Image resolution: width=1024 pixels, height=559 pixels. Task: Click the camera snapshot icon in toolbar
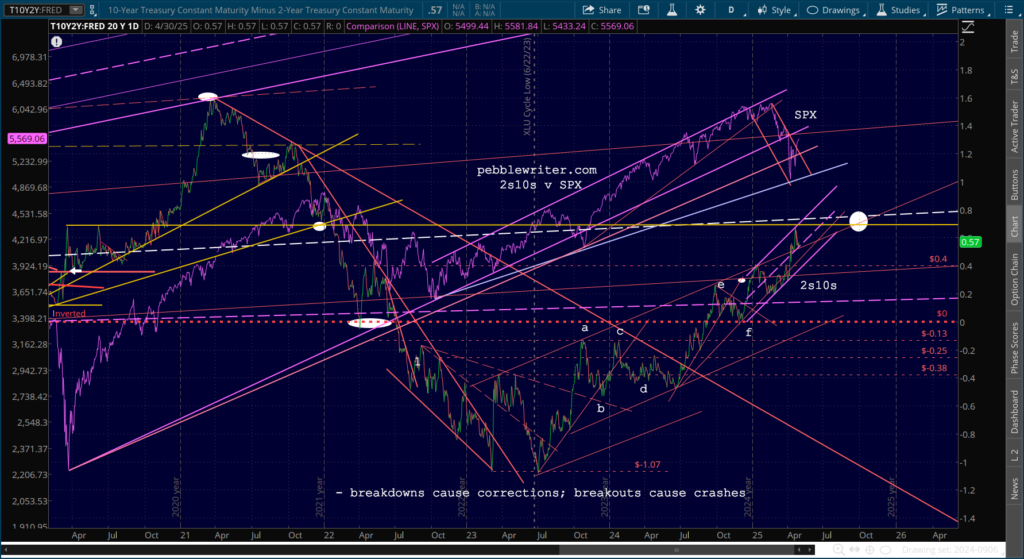pos(644,10)
